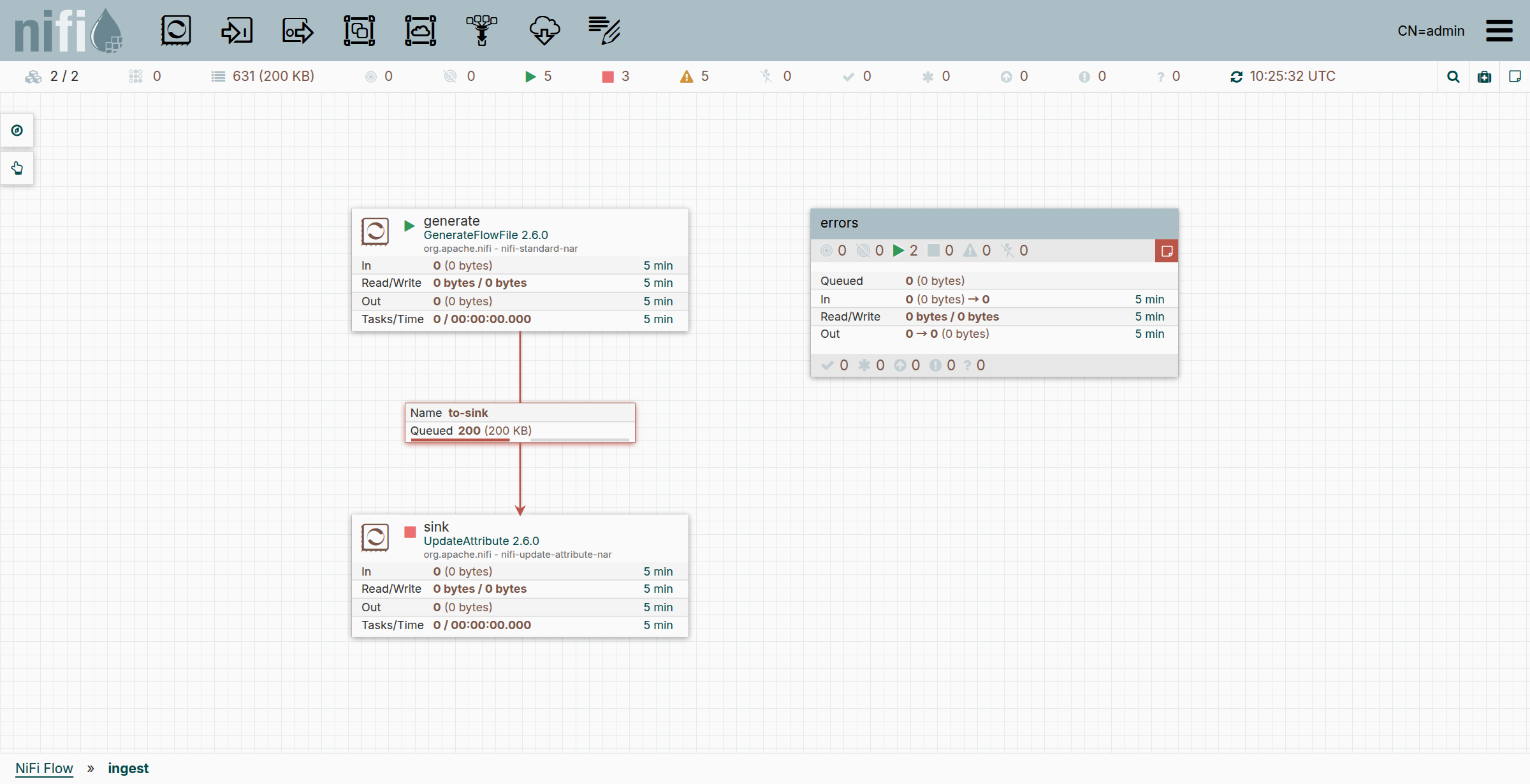The width and height of the screenshot is (1530, 784).
Task: Select the Funnel toolbar icon
Action: [482, 30]
